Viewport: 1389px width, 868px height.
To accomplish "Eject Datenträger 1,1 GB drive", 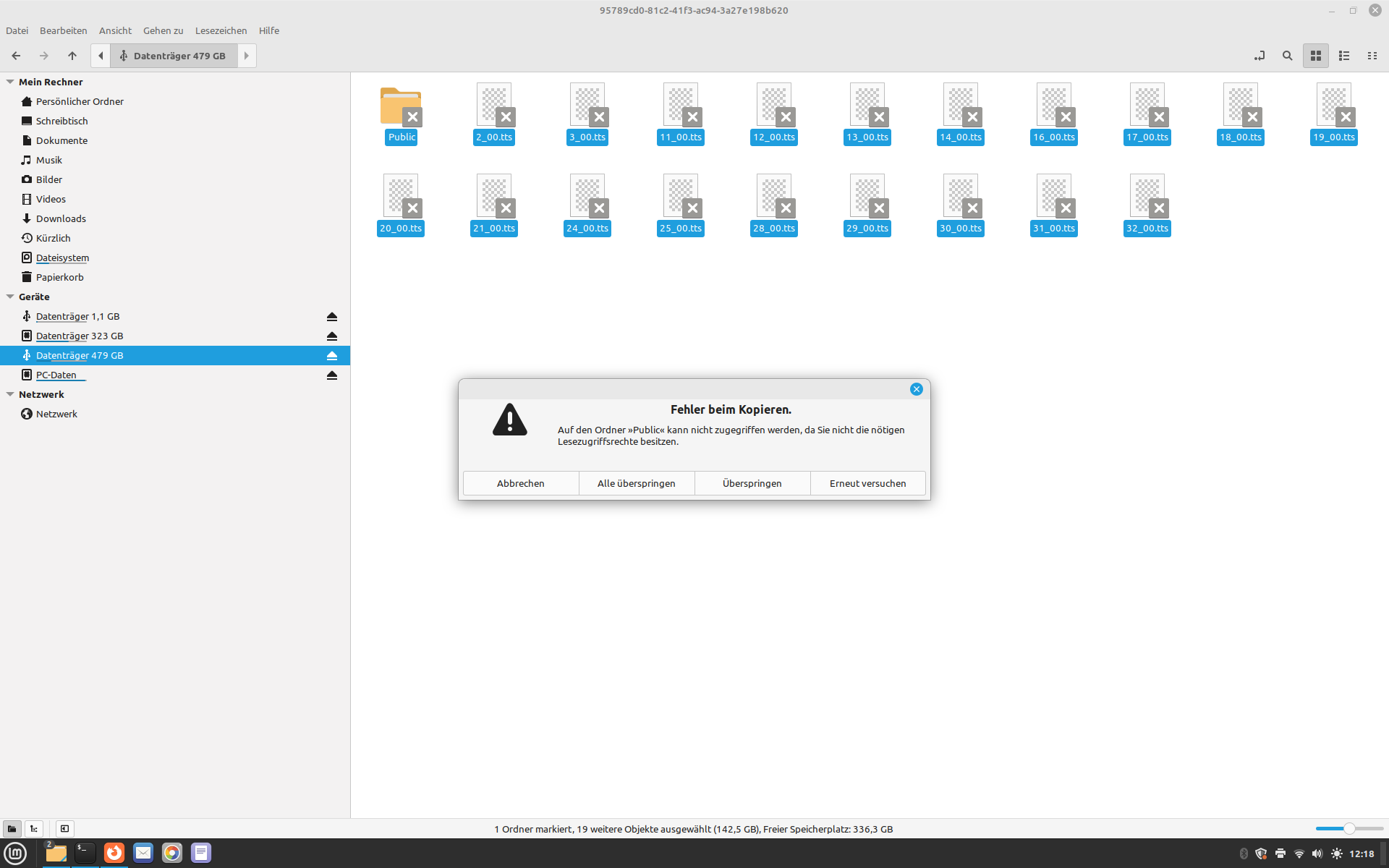I will pos(332,317).
